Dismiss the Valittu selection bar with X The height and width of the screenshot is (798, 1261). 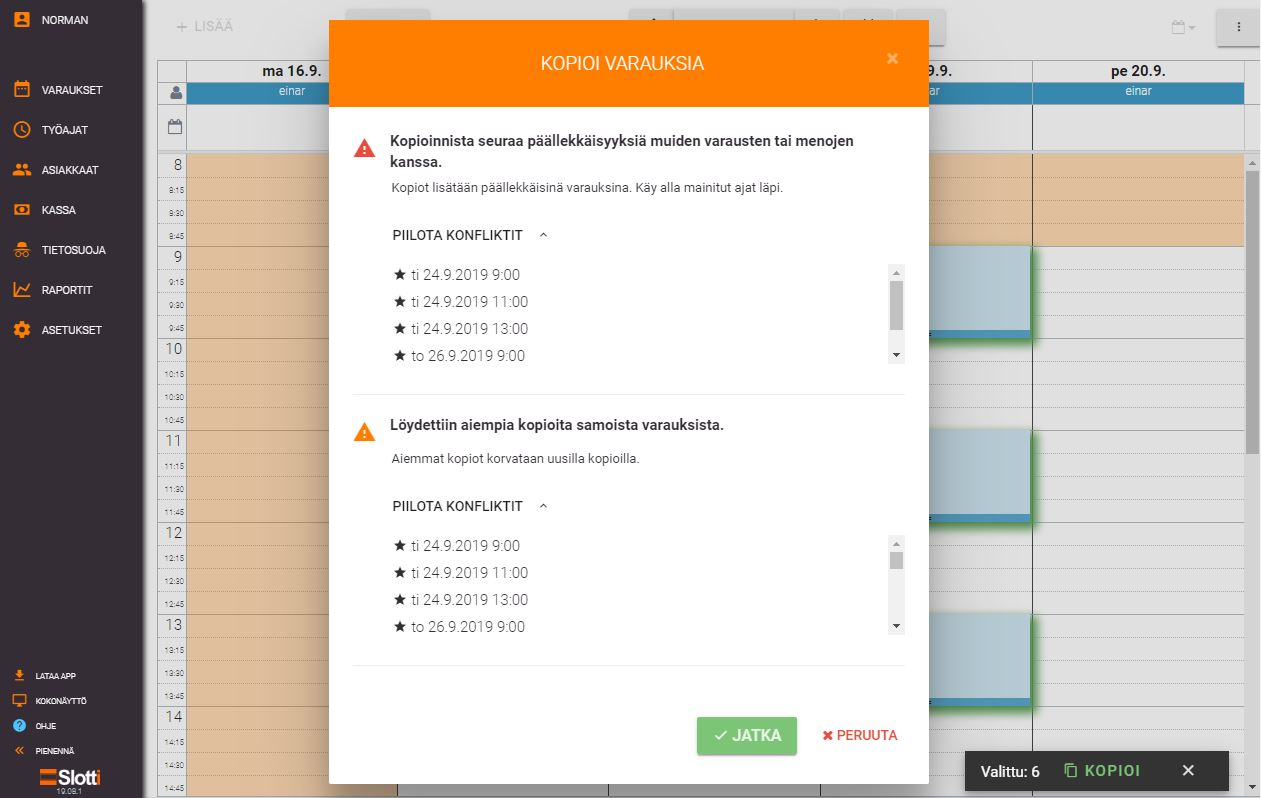[1188, 771]
